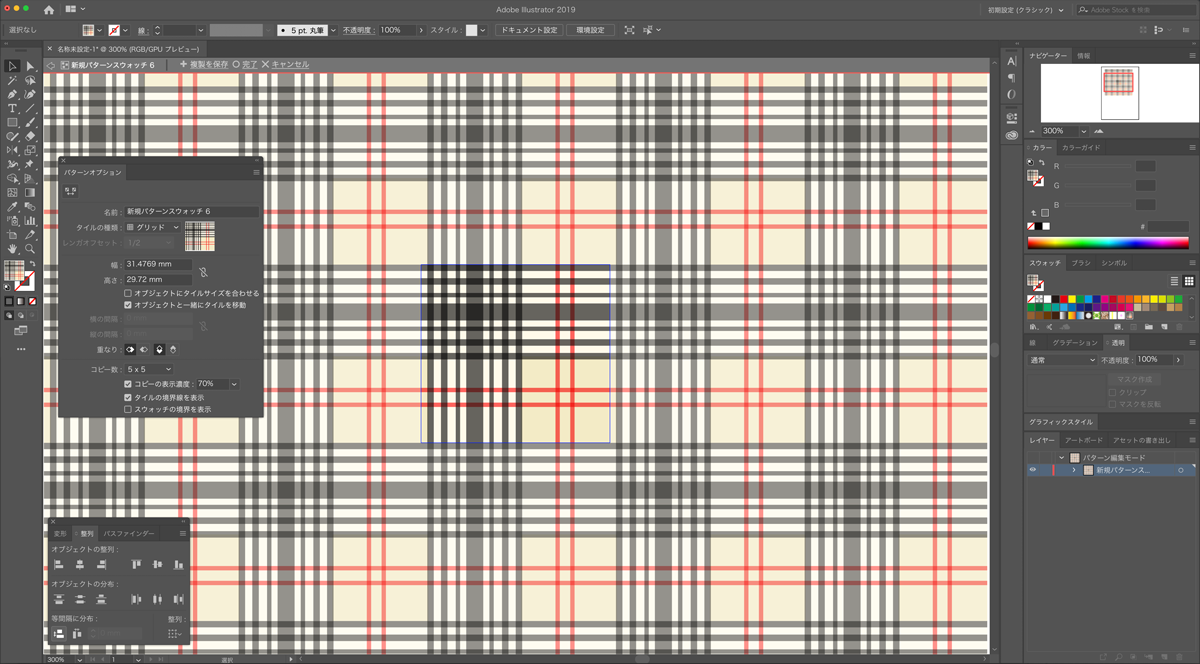Enable show swatch bounds checkbox
The image size is (1200, 664).
[128, 409]
